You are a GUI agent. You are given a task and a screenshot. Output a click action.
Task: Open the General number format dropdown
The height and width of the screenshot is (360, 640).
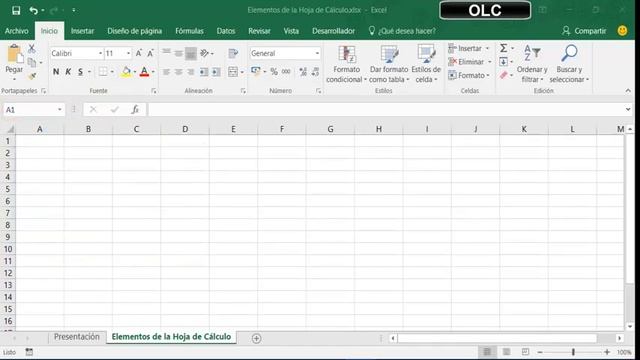317,53
